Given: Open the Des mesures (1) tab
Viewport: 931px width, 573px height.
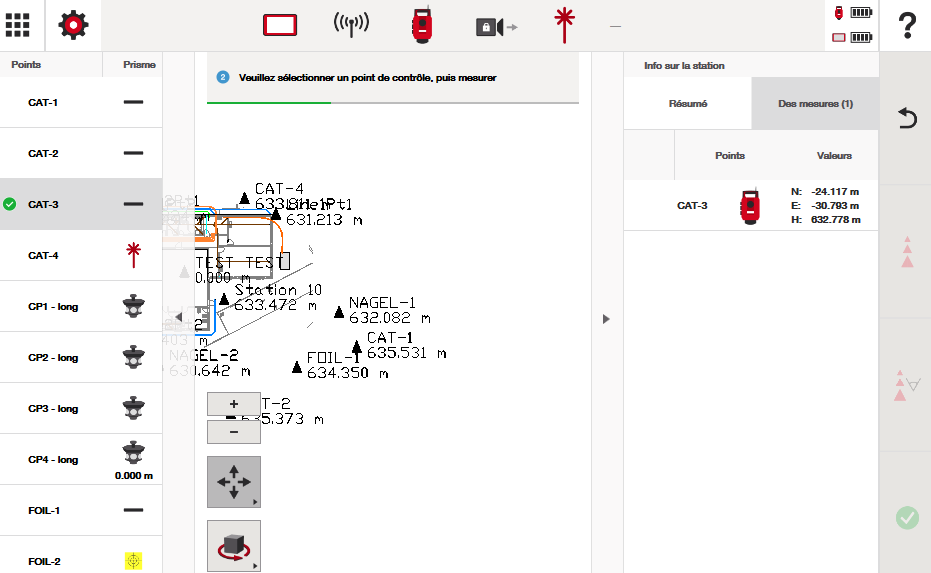Looking at the screenshot, I should point(815,103).
